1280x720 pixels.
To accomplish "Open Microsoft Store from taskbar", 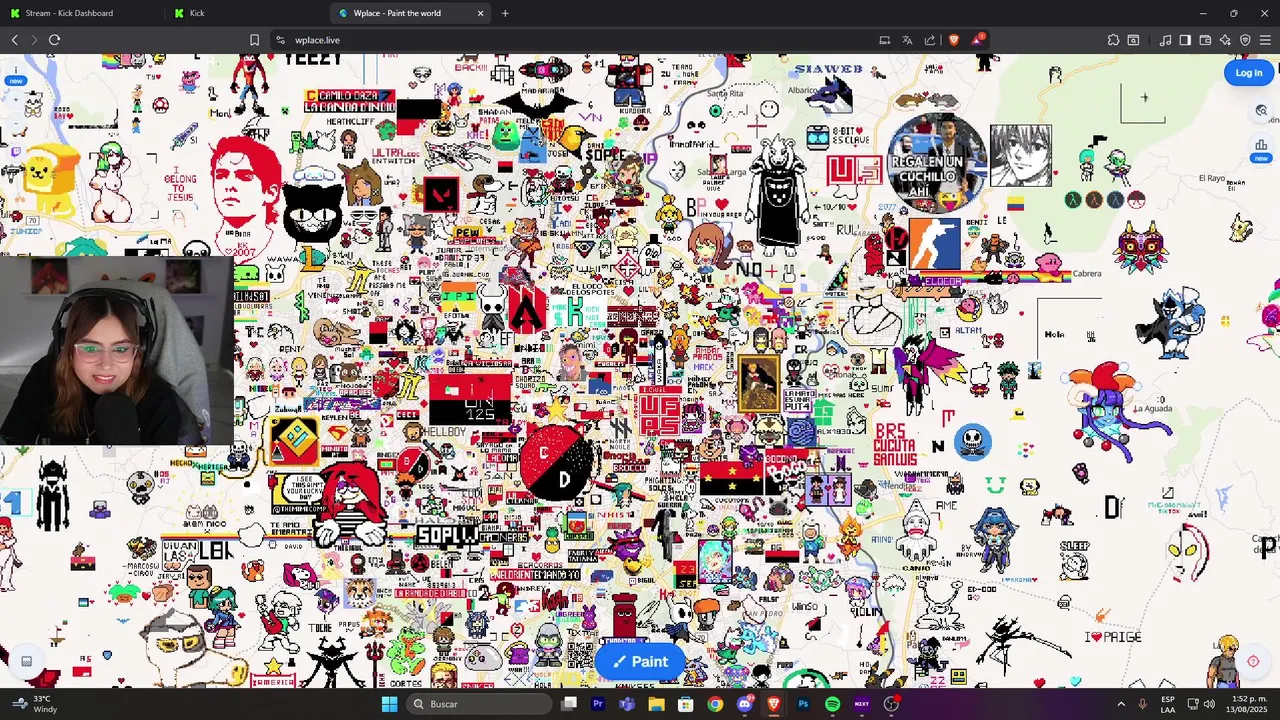I will point(686,704).
